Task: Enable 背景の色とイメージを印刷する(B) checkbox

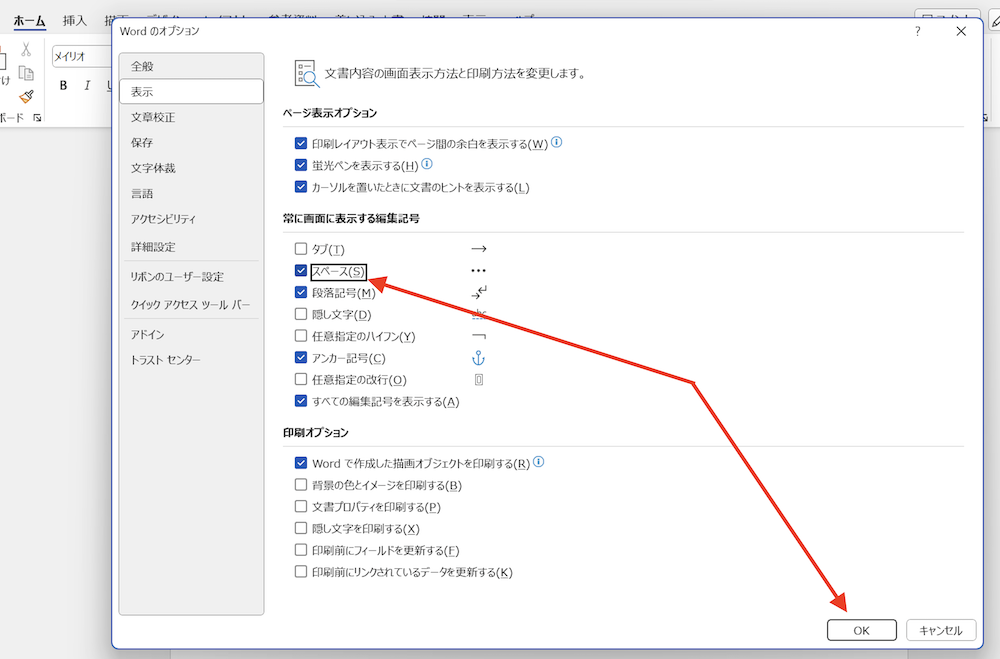Action: click(301, 485)
